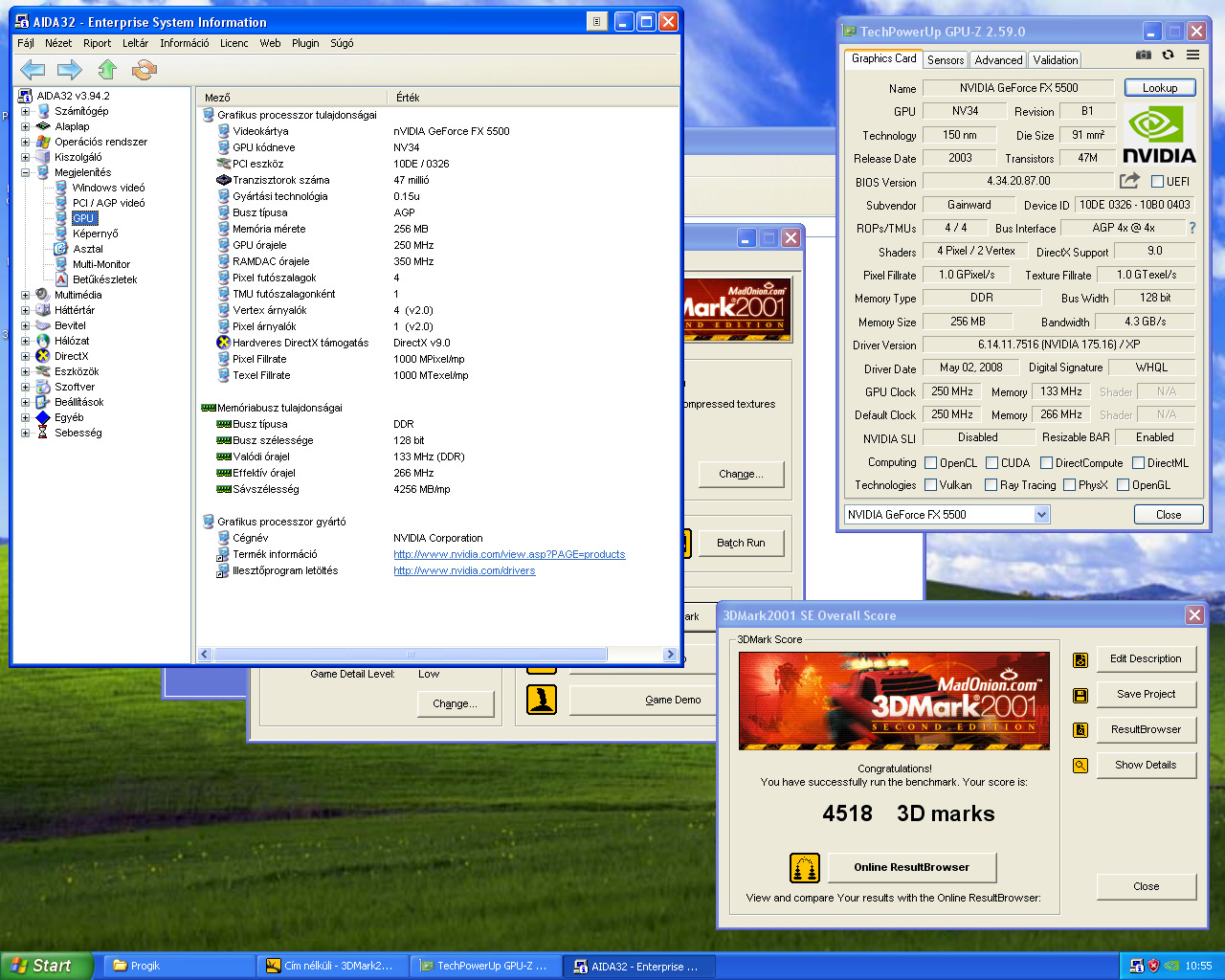Expand the Multimédia tree node
Viewport: 1225px width, 980px height.
tap(25, 295)
